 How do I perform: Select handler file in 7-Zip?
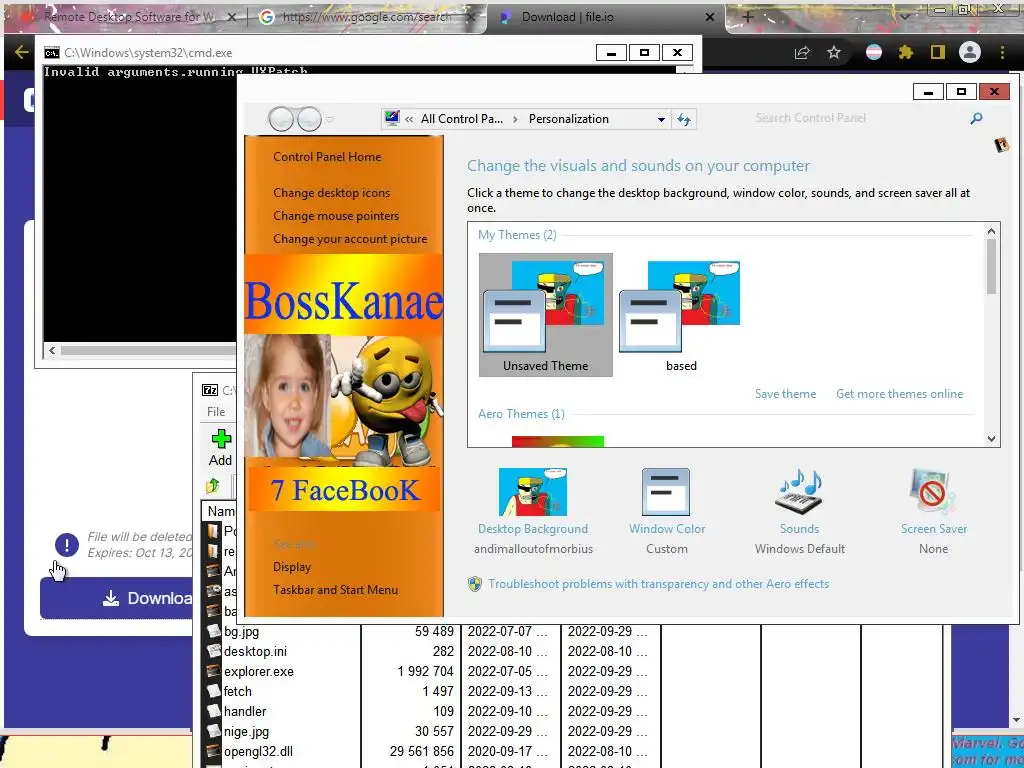tap(245, 711)
